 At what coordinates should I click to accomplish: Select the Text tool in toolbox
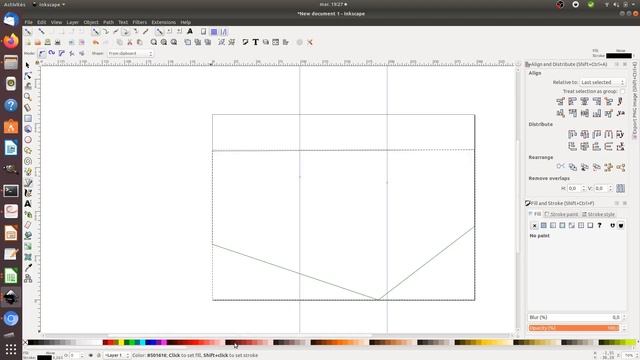[28, 204]
